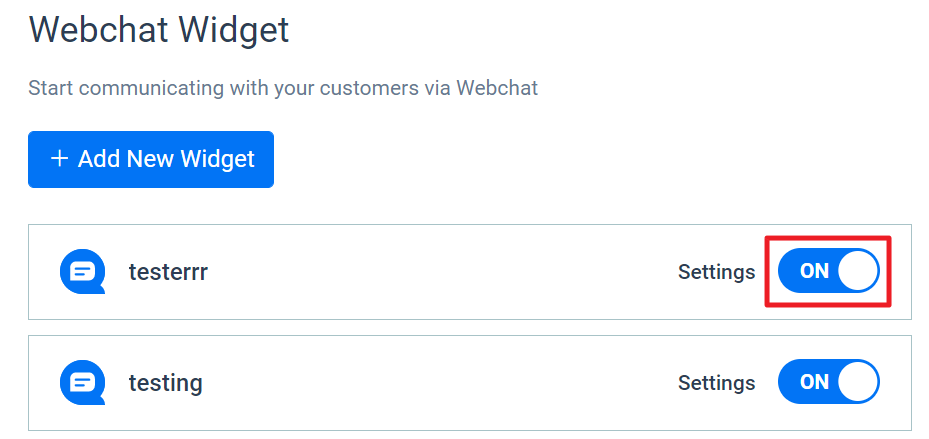This screenshot has height=439, width=929.
Task: Click the ON label in testing's toggle
Action: coord(814,383)
